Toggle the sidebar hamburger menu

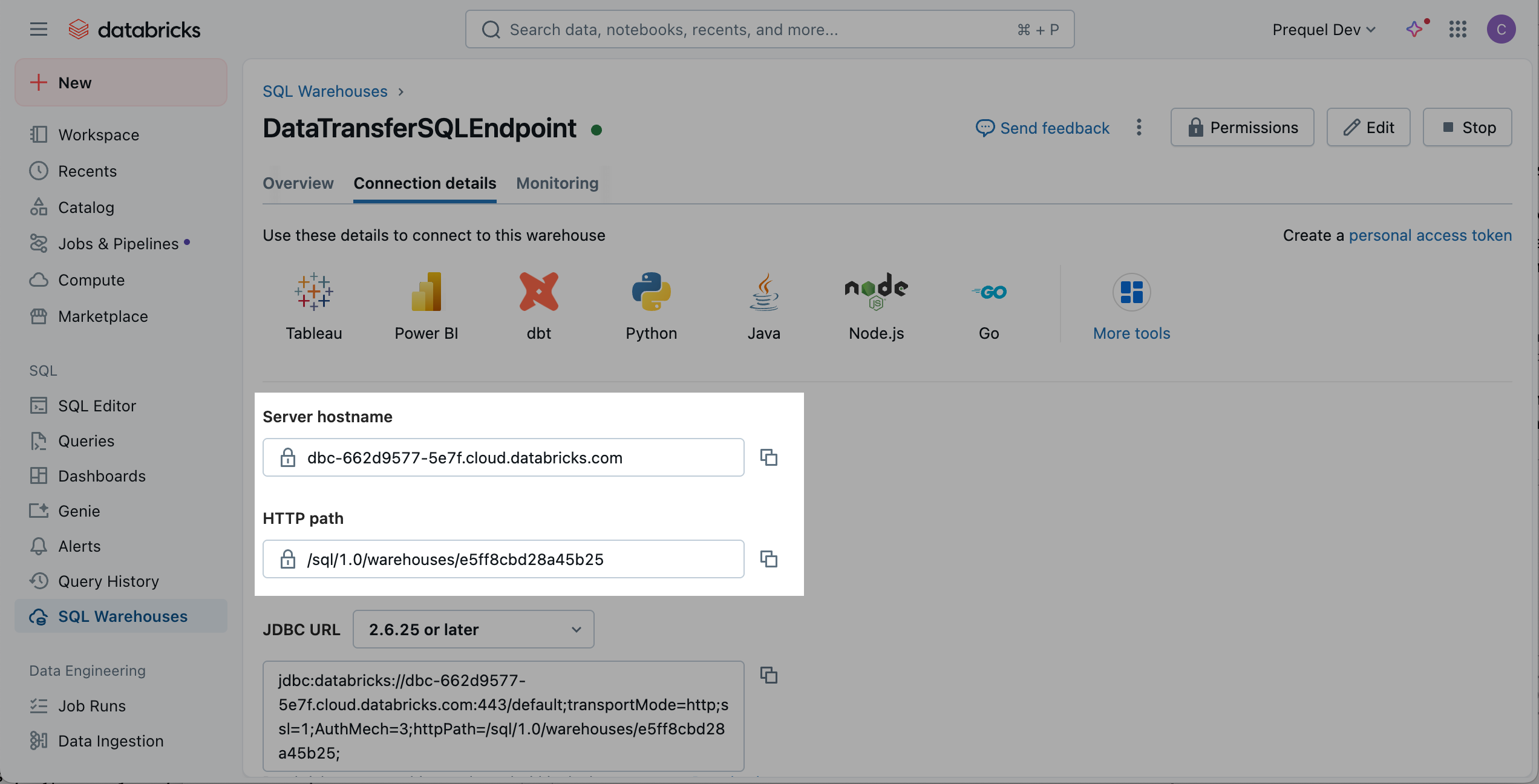39,29
